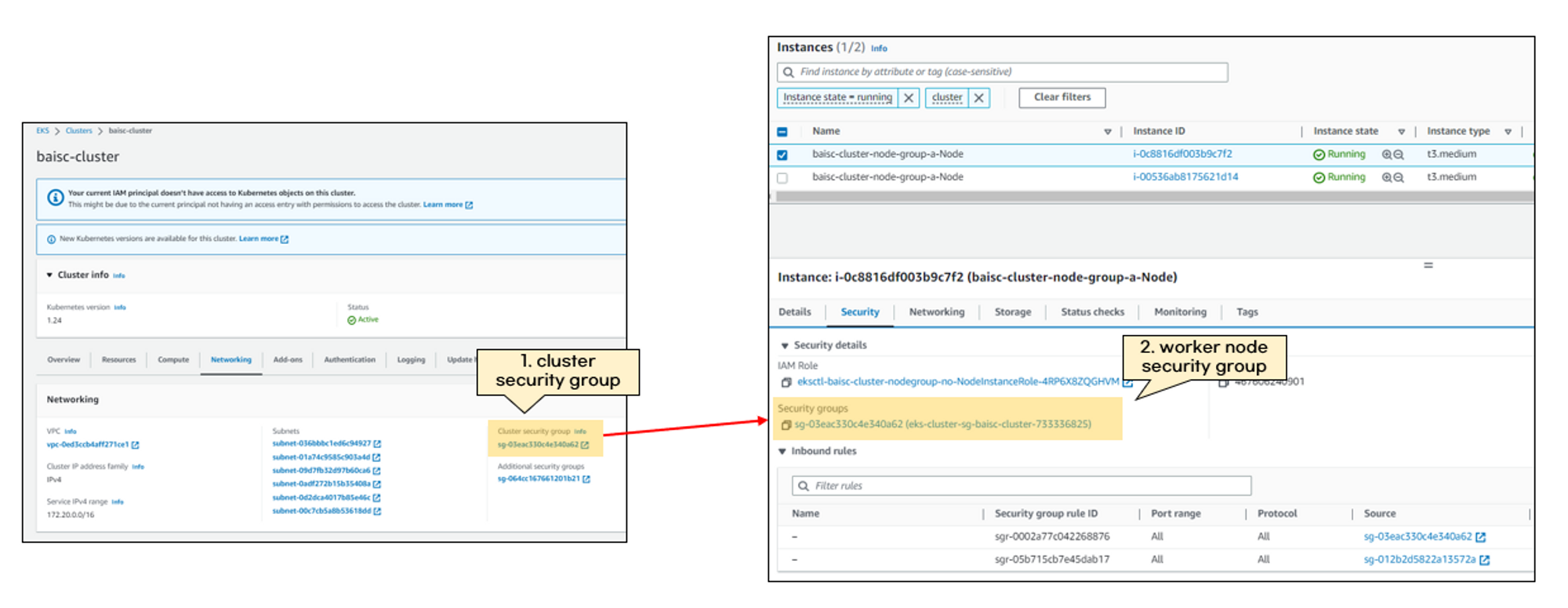The height and width of the screenshot is (608, 1568).
Task: Focus the Filter rules input field
Action: [x=1022, y=486]
